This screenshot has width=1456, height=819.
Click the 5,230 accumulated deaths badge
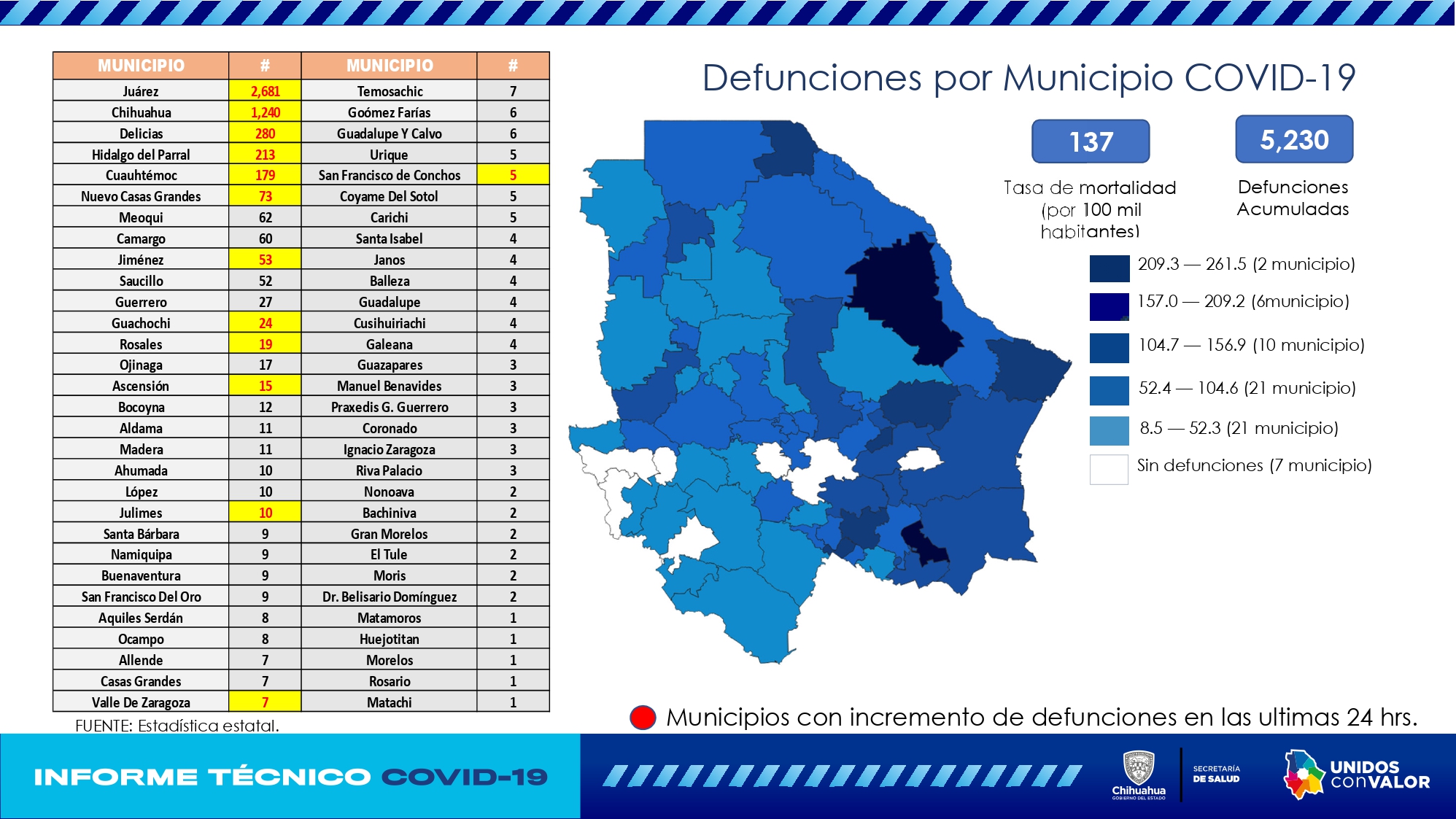1294,139
